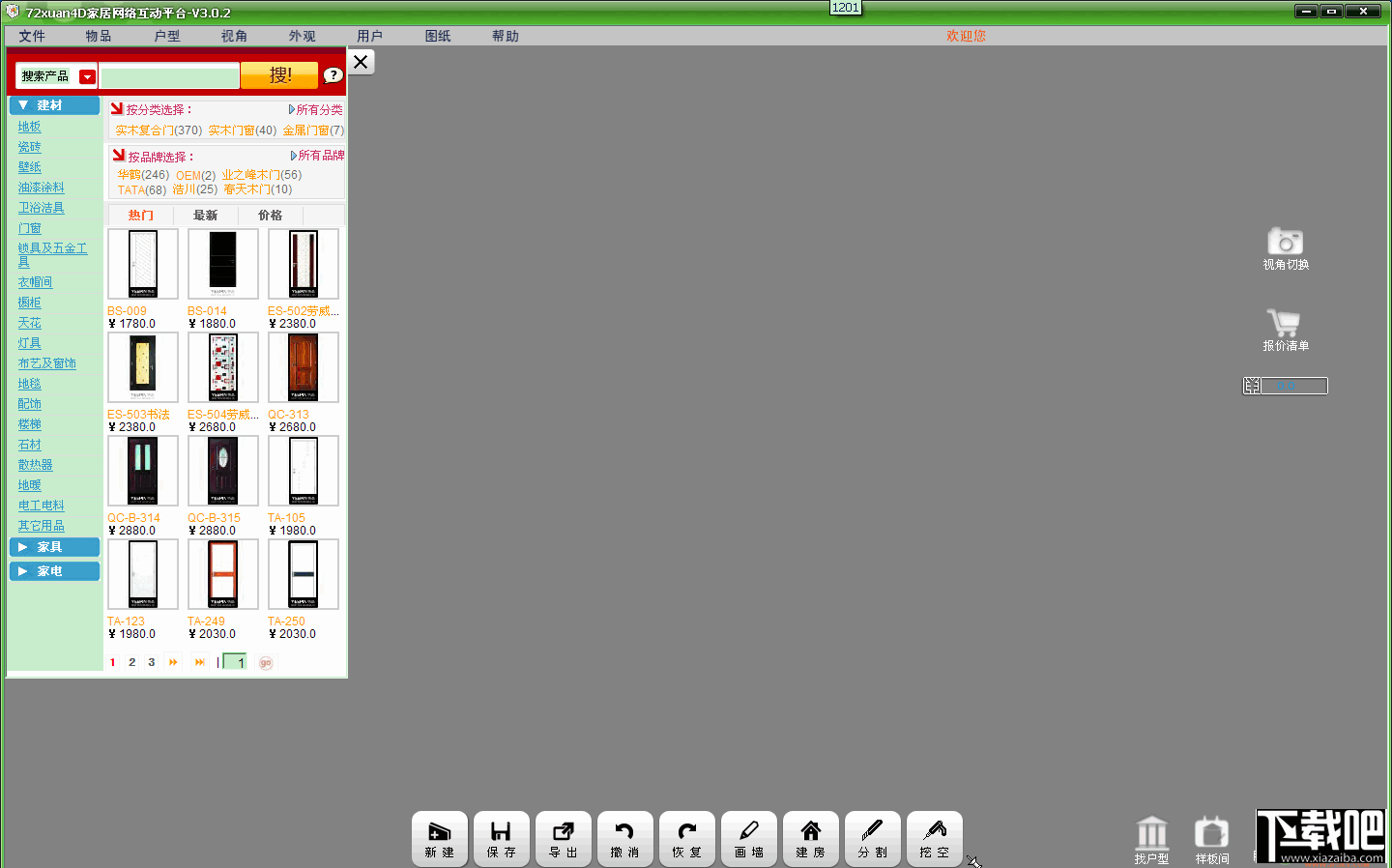This screenshot has height=868, width=1392.
Task: Open the 外观 menu
Action: pyautogui.click(x=303, y=36)
